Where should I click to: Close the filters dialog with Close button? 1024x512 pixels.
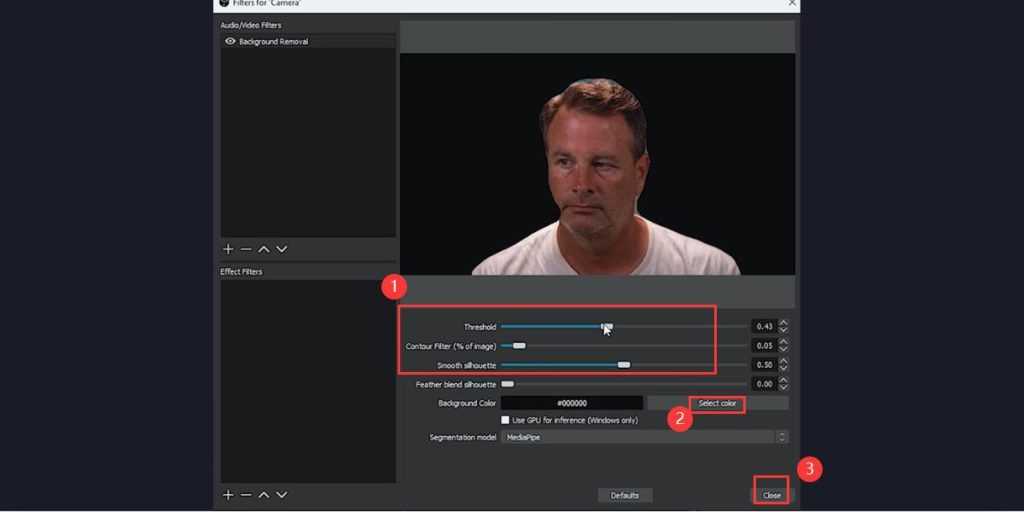tap(771, 495)
